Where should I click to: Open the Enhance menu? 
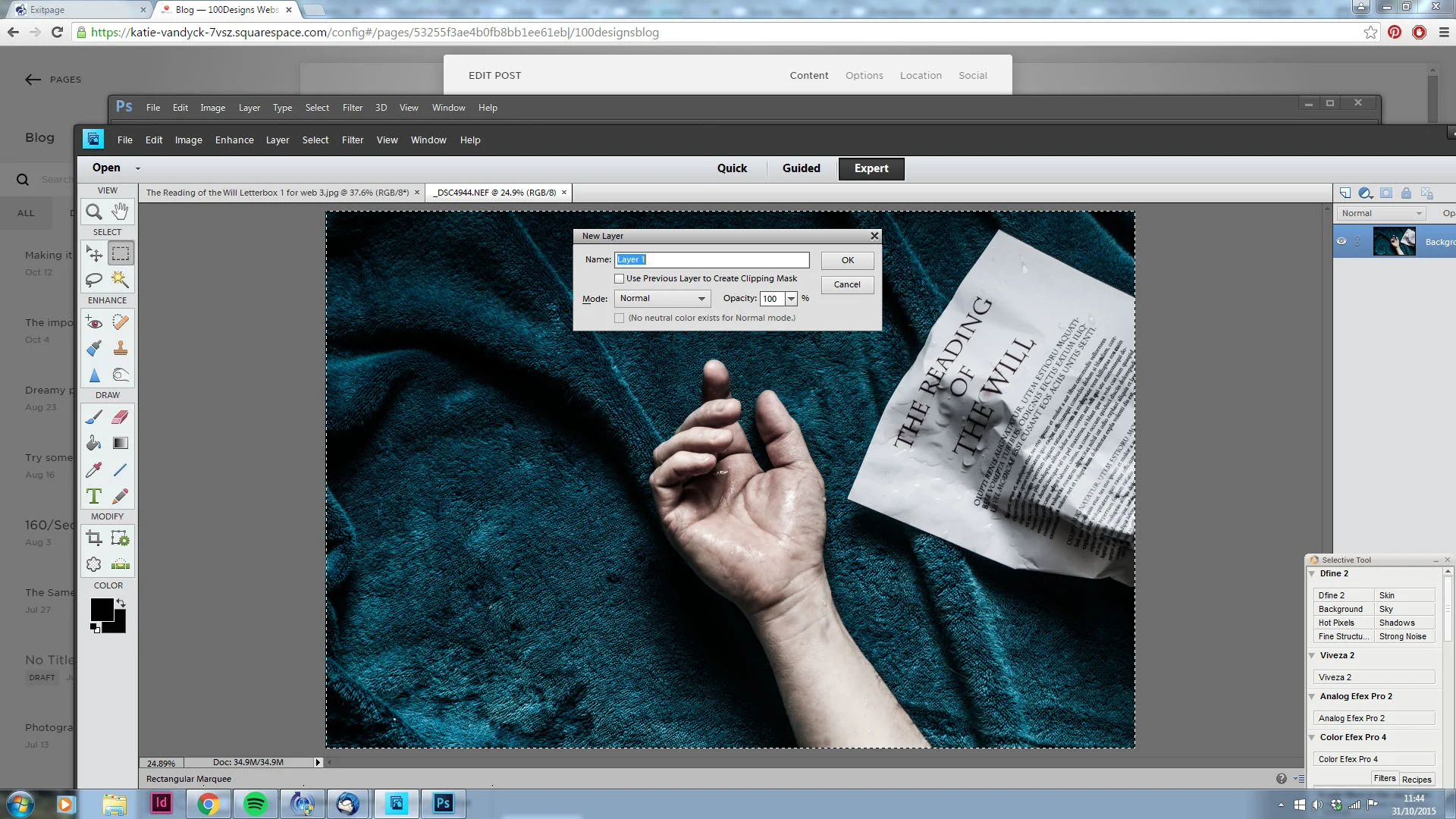pyautogui.click(x=234, y=140)
